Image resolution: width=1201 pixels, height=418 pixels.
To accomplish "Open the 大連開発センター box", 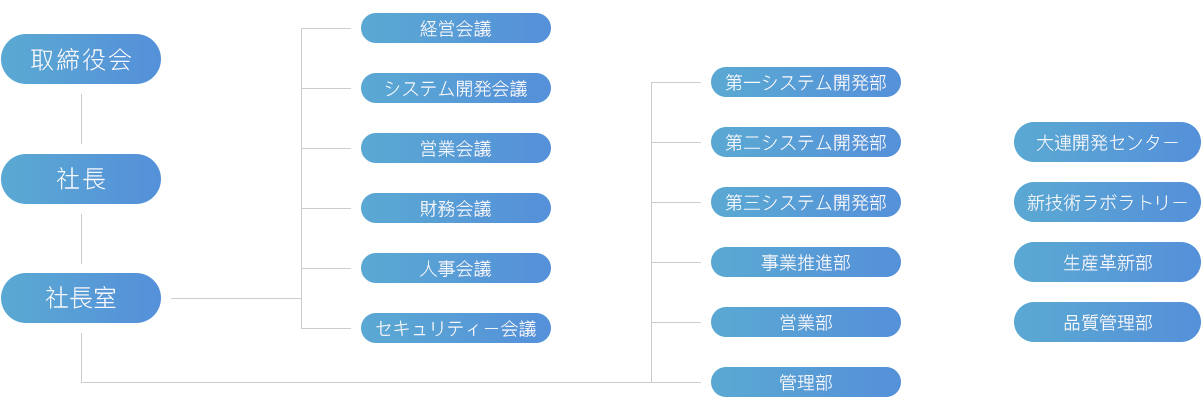I will 1107,142.
